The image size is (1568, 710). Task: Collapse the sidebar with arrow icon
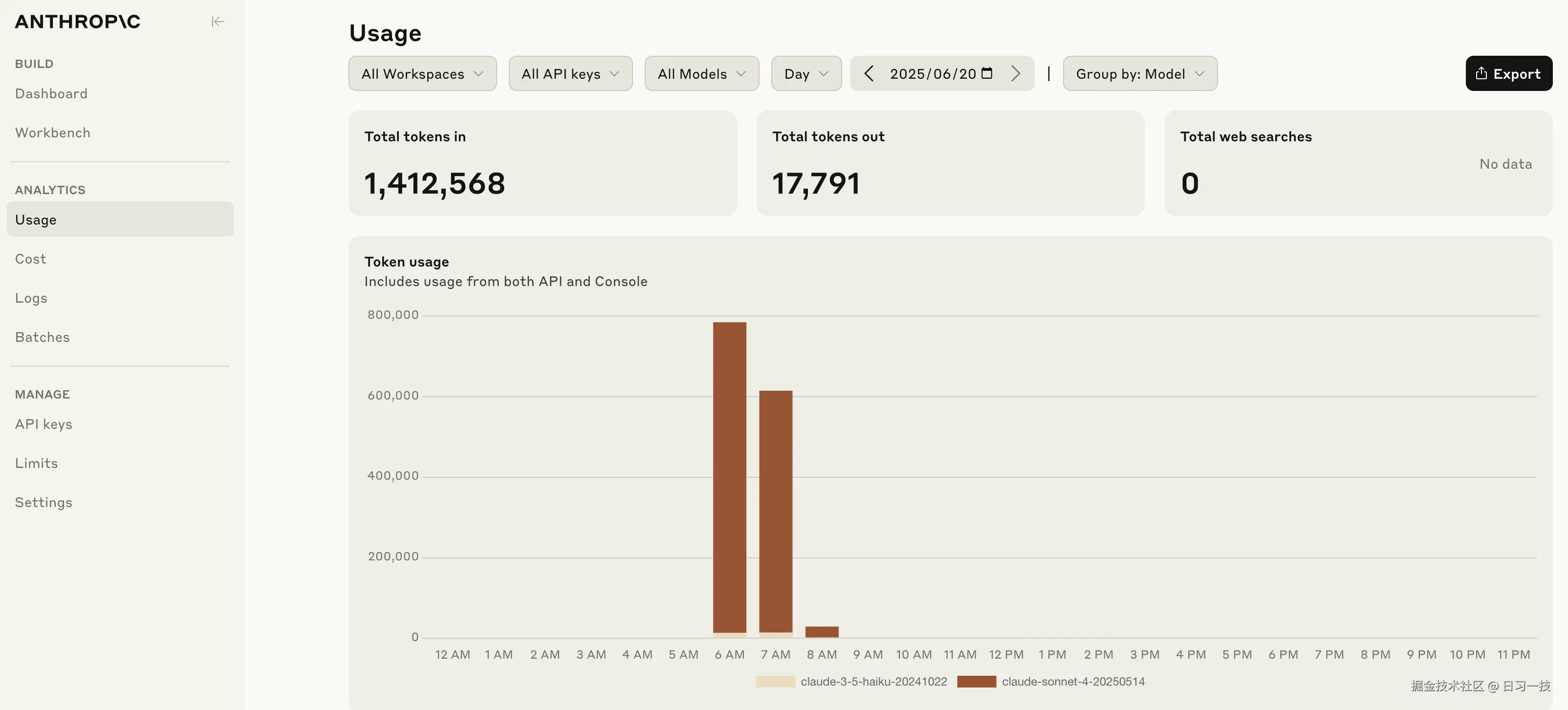218,22
